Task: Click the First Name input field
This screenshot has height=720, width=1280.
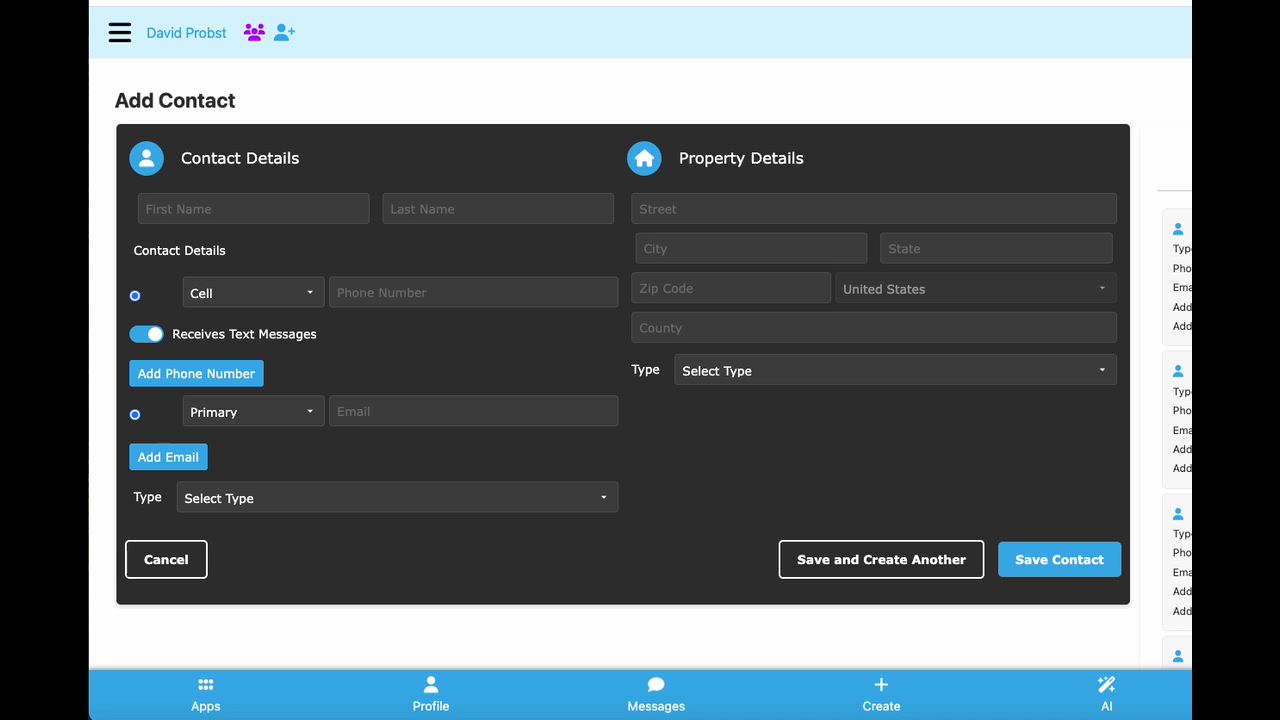Action: point(253,208)
